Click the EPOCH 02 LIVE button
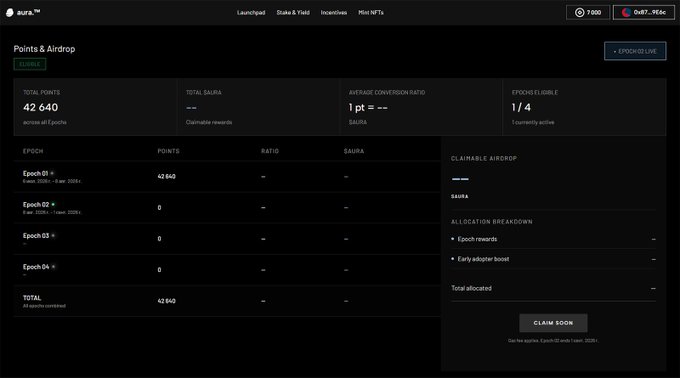 point(635,51)
